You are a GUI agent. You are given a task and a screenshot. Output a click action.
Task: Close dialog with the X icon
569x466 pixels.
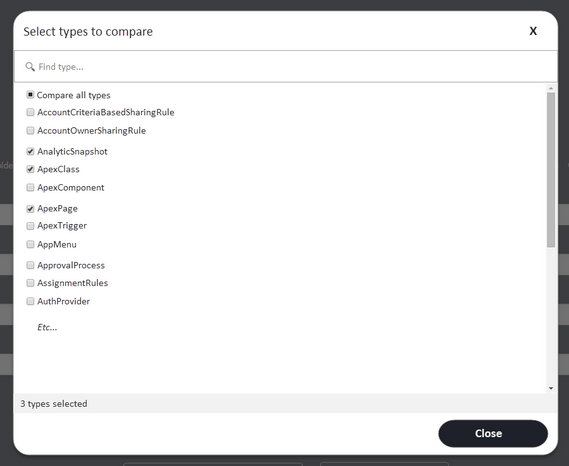tap(533, 31)
